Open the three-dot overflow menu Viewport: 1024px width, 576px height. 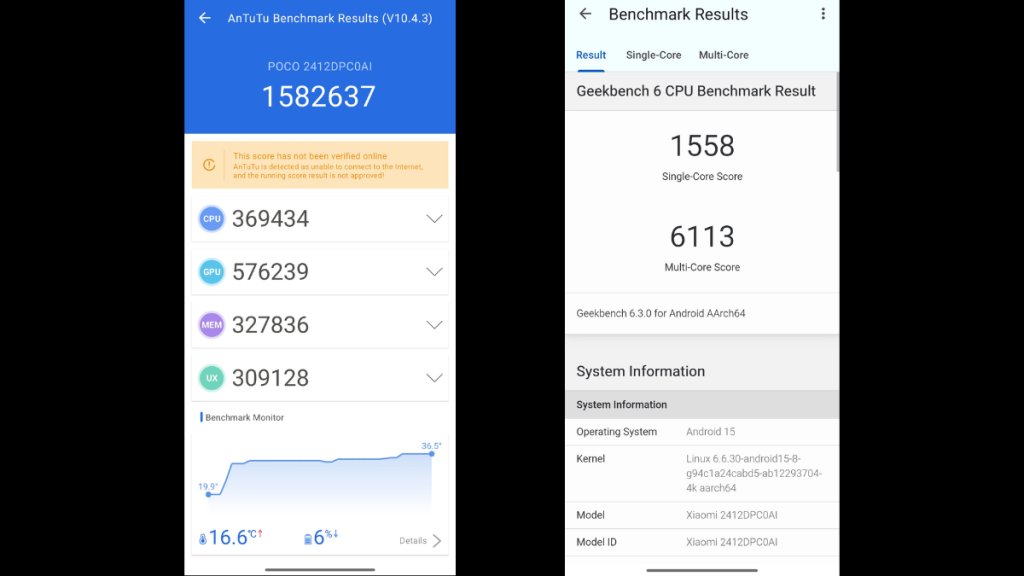point(823,13)
